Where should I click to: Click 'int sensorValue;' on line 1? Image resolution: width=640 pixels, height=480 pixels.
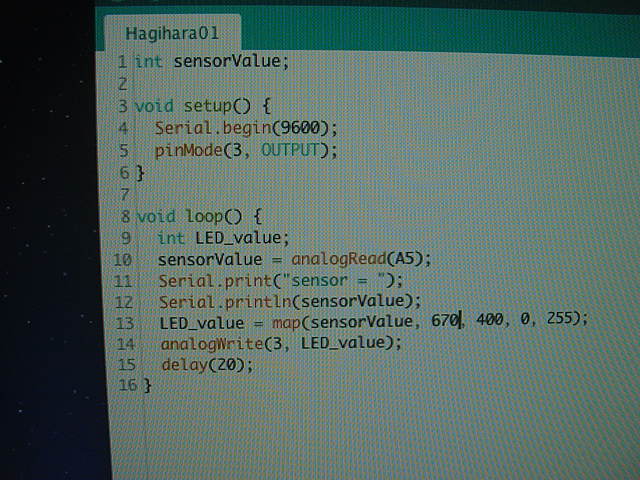[211, 62]
